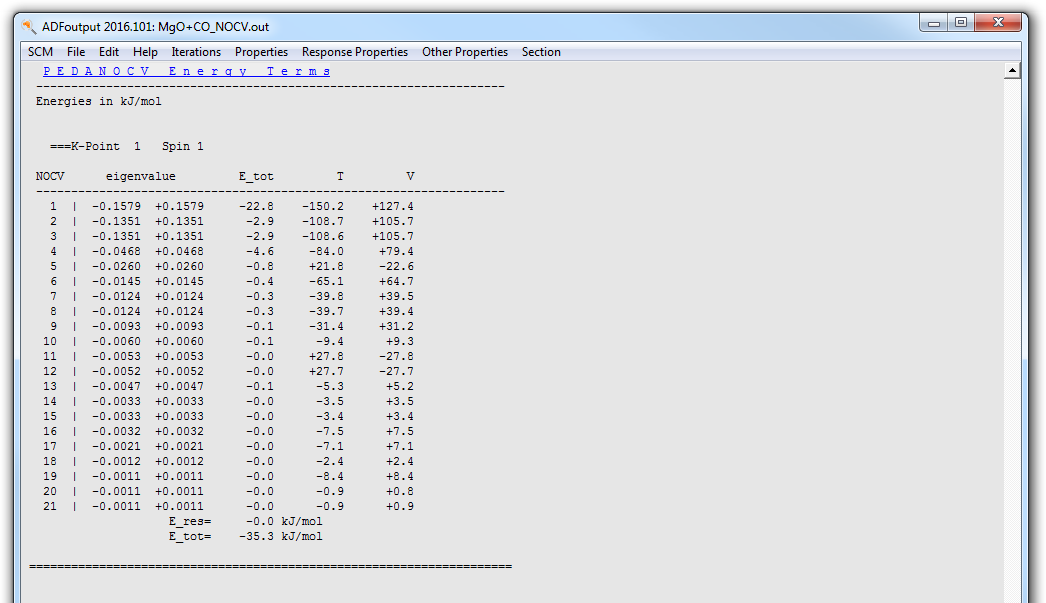Click the scrollbar up arrow
This screenshot has height=603, width=1046.
tap(1012, 71)
